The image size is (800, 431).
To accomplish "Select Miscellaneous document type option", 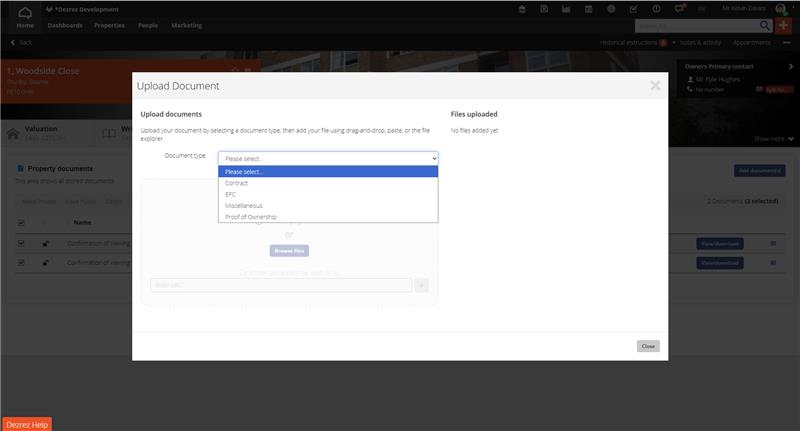I will (244, 205).
